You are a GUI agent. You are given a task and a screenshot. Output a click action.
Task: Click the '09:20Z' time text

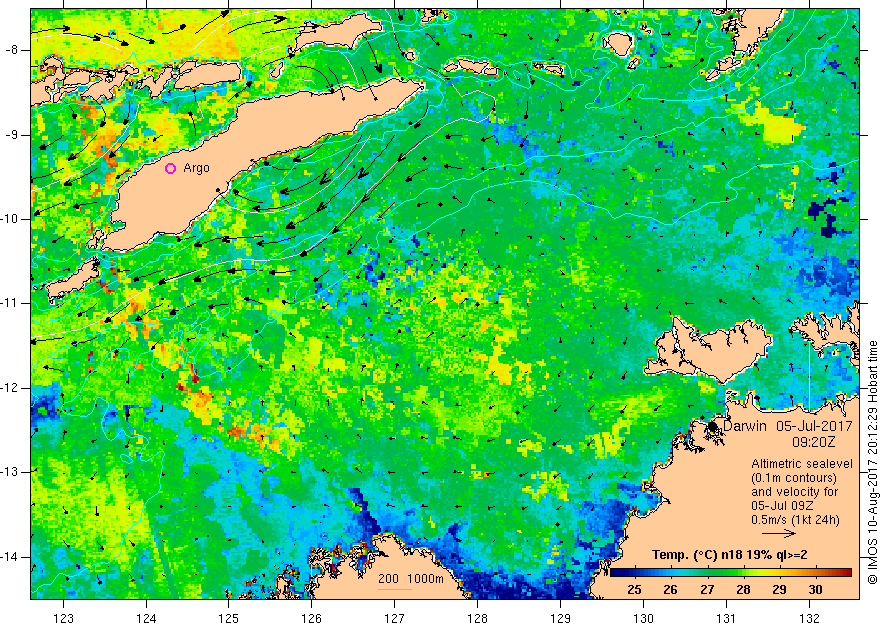pyautogui.click(x=813, y=442)
